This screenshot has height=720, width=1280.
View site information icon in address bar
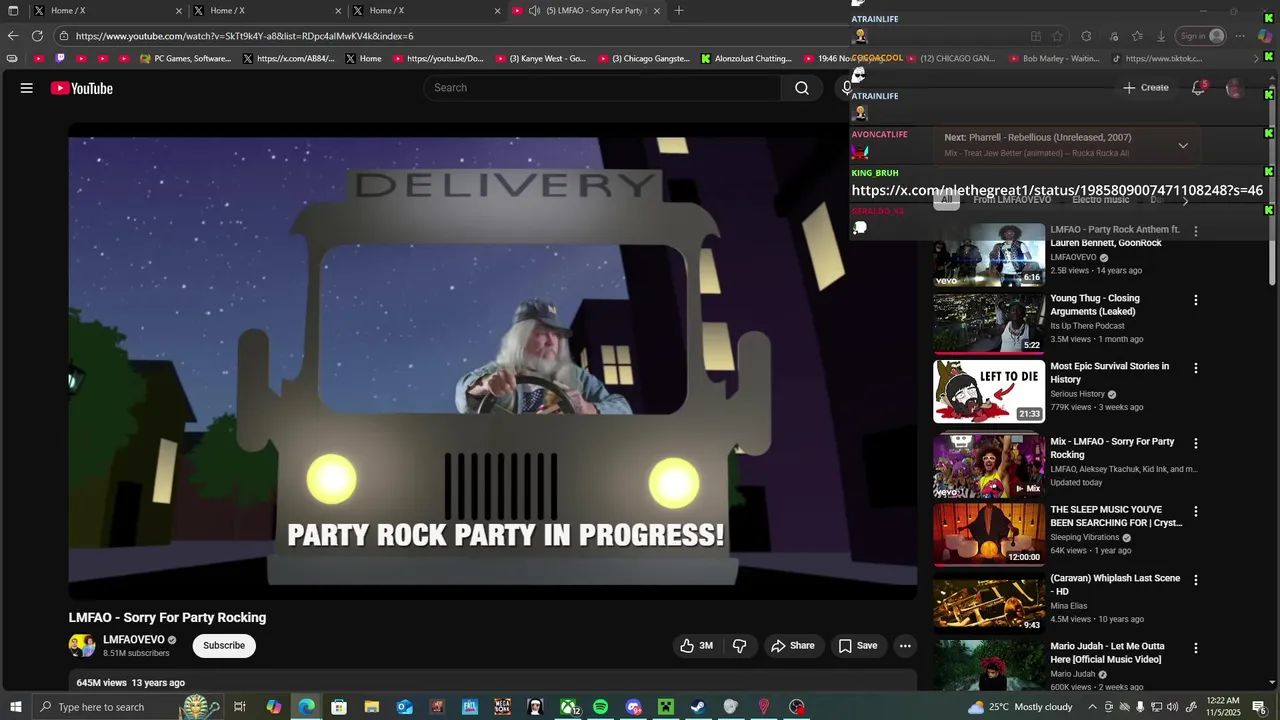[64, 36]
